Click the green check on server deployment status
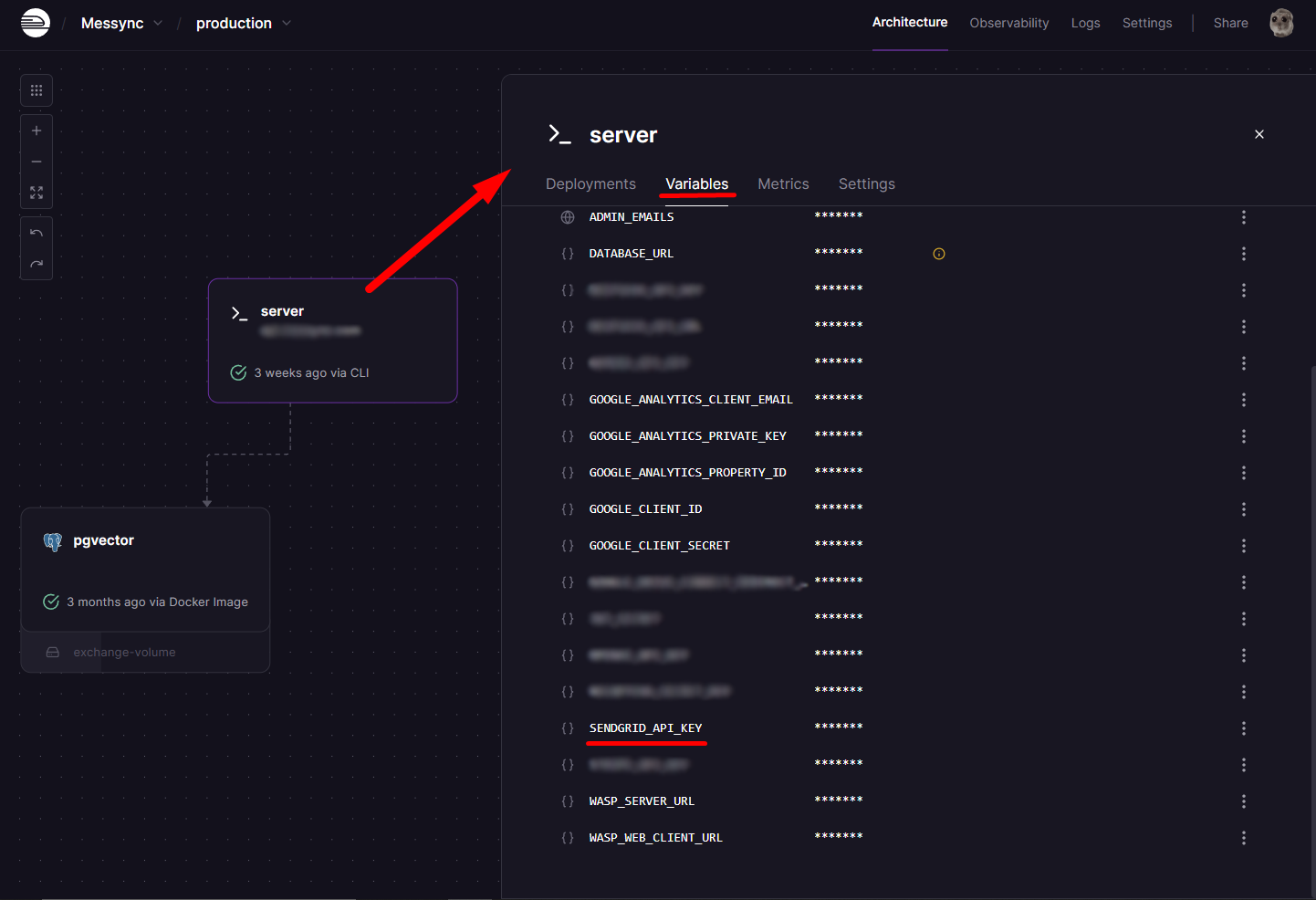Viewport: 1316px width, 900px height. point(238,372)
